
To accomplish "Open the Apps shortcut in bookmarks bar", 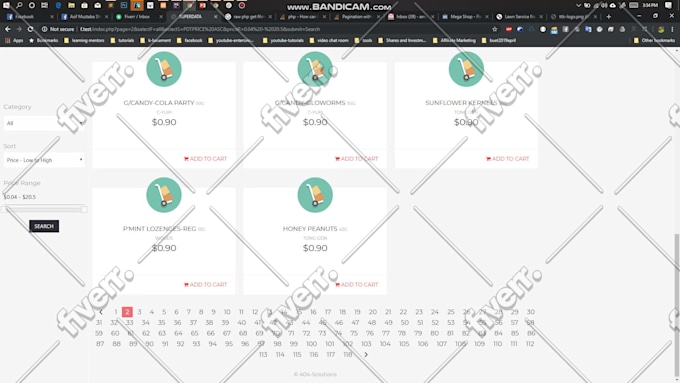I will pos(14,40).
